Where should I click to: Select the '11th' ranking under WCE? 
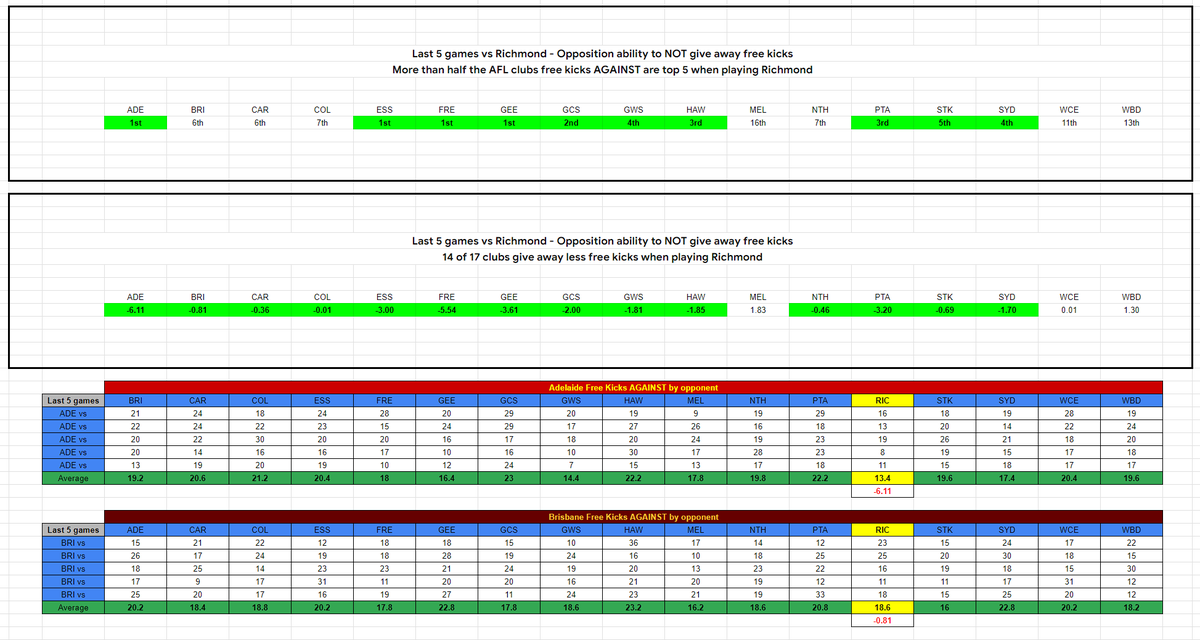[1069, 123]
